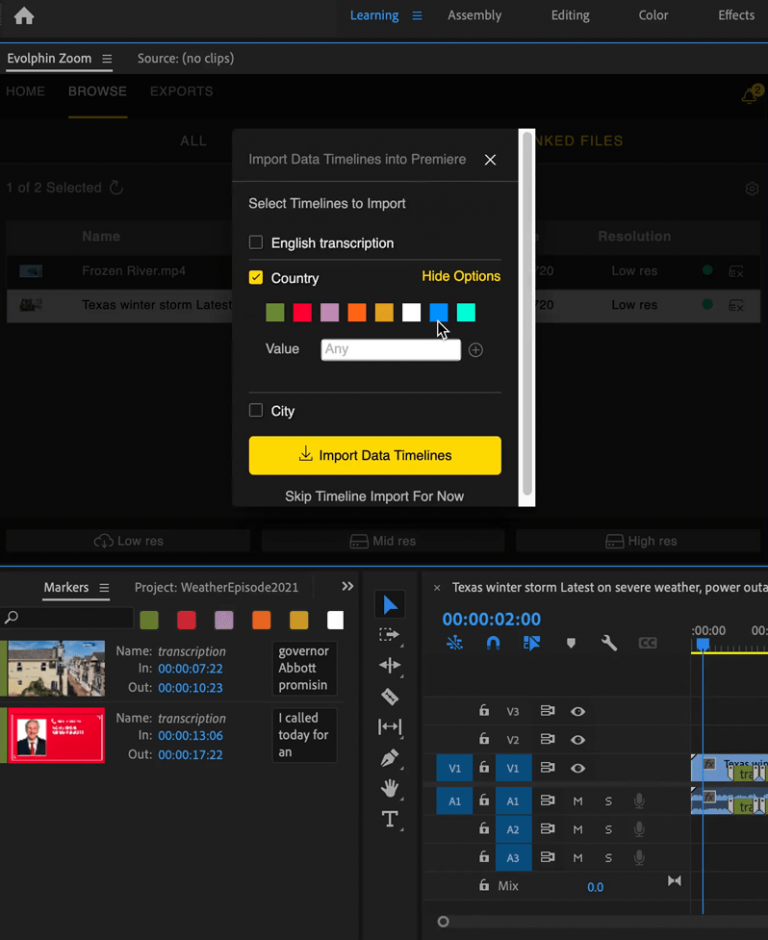Image resolution: width=768 pixels, height=940 pixels.
Task: Enable the English transcription checkbox
Action: [256, 243]
